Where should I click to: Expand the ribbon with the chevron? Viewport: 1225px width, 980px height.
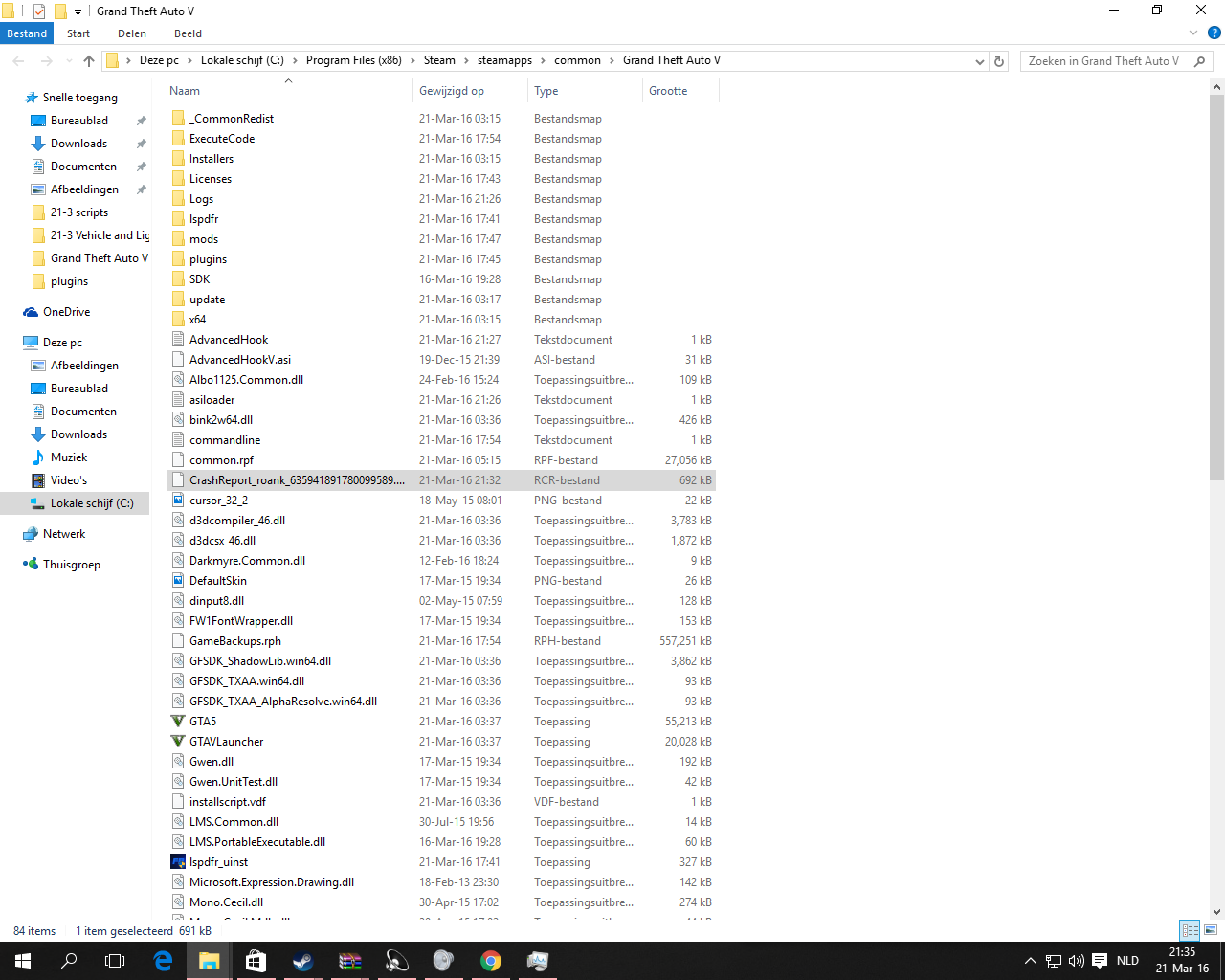[1193, 33]
